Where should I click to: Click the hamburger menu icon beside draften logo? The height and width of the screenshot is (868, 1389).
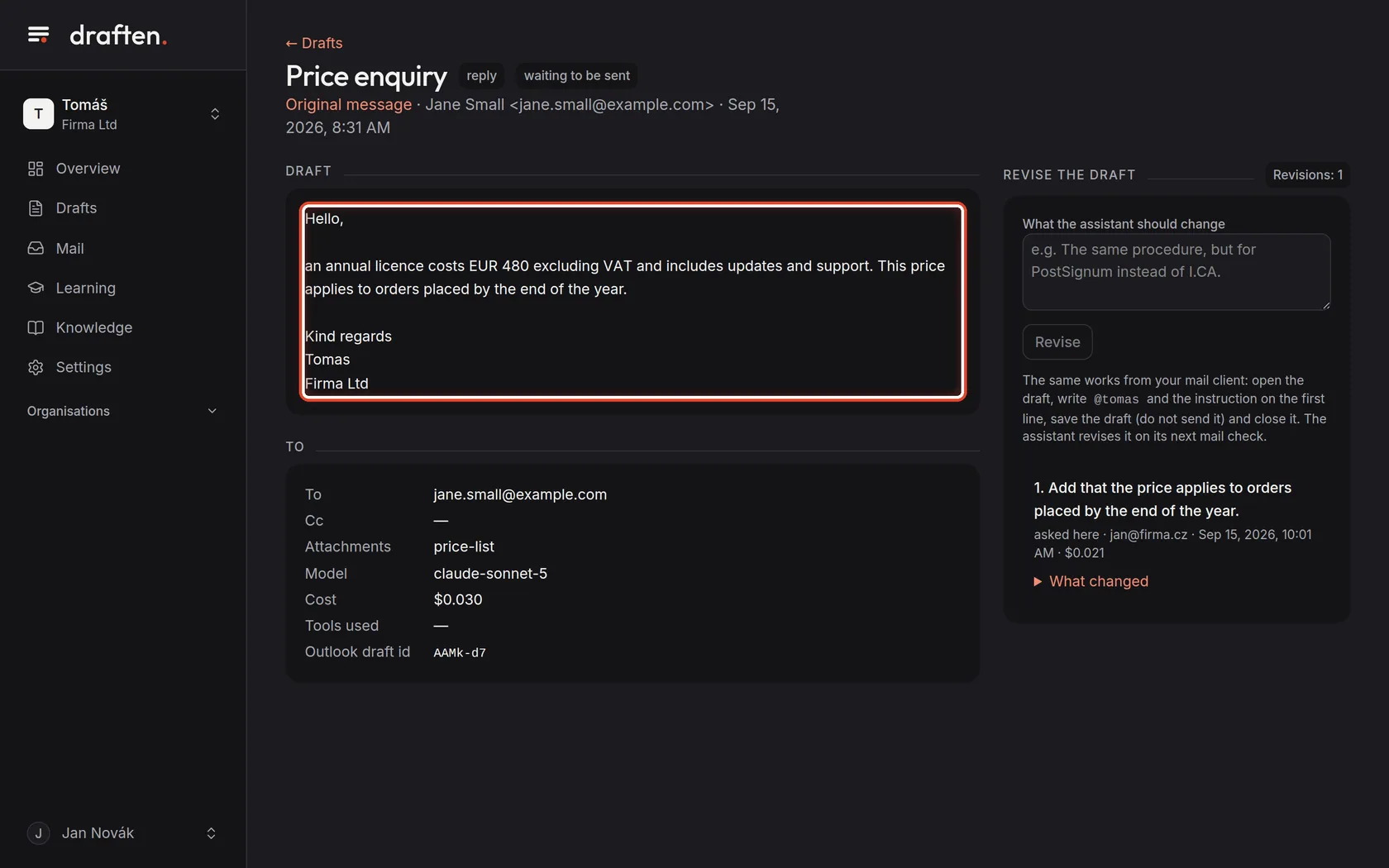tap(38, 35)
